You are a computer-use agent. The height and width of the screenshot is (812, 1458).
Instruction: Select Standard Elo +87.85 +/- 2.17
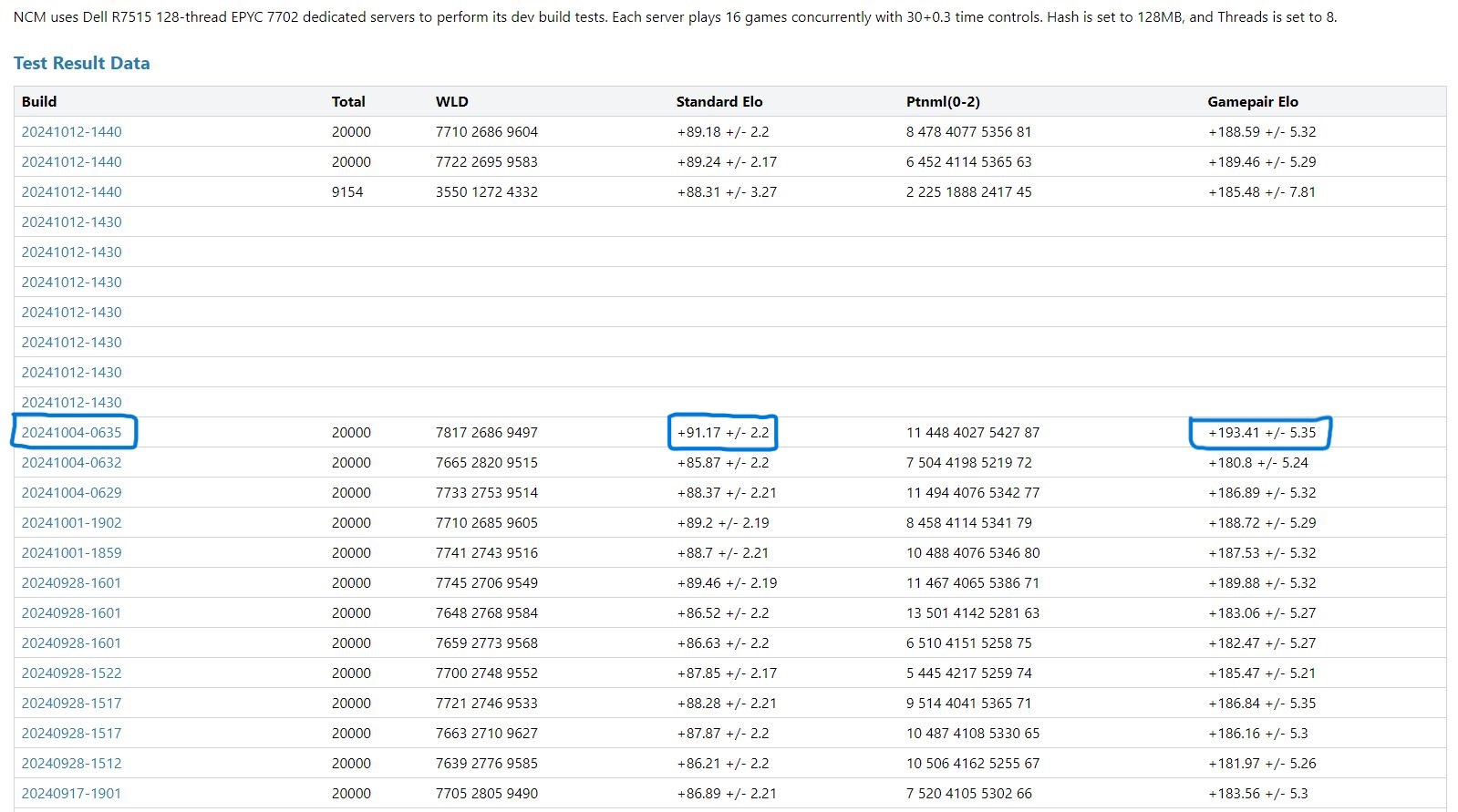click(727, 673)
